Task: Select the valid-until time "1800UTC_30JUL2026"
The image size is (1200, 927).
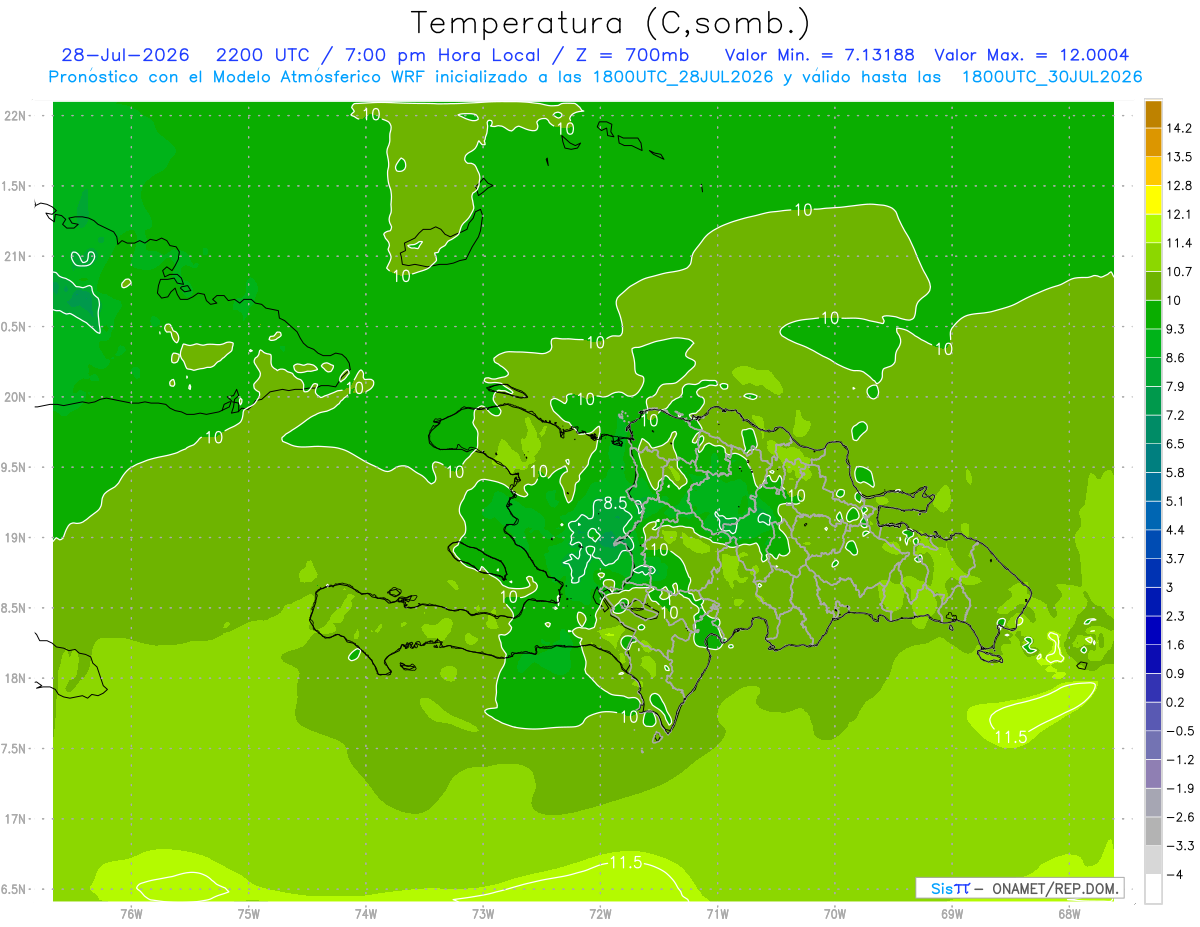Action: [x=1052, y=77]
